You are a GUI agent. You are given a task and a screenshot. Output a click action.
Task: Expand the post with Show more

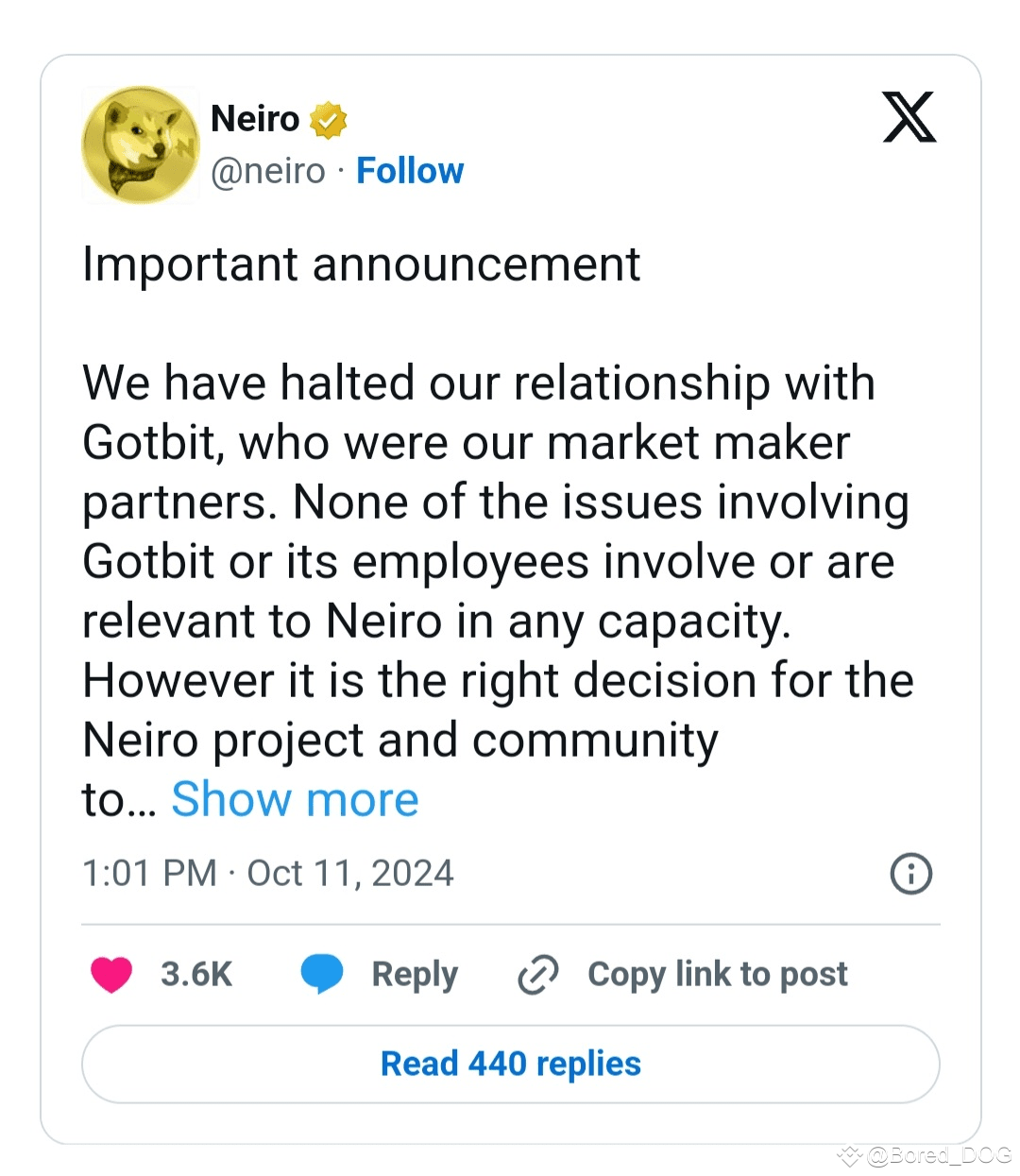point(295,799)
